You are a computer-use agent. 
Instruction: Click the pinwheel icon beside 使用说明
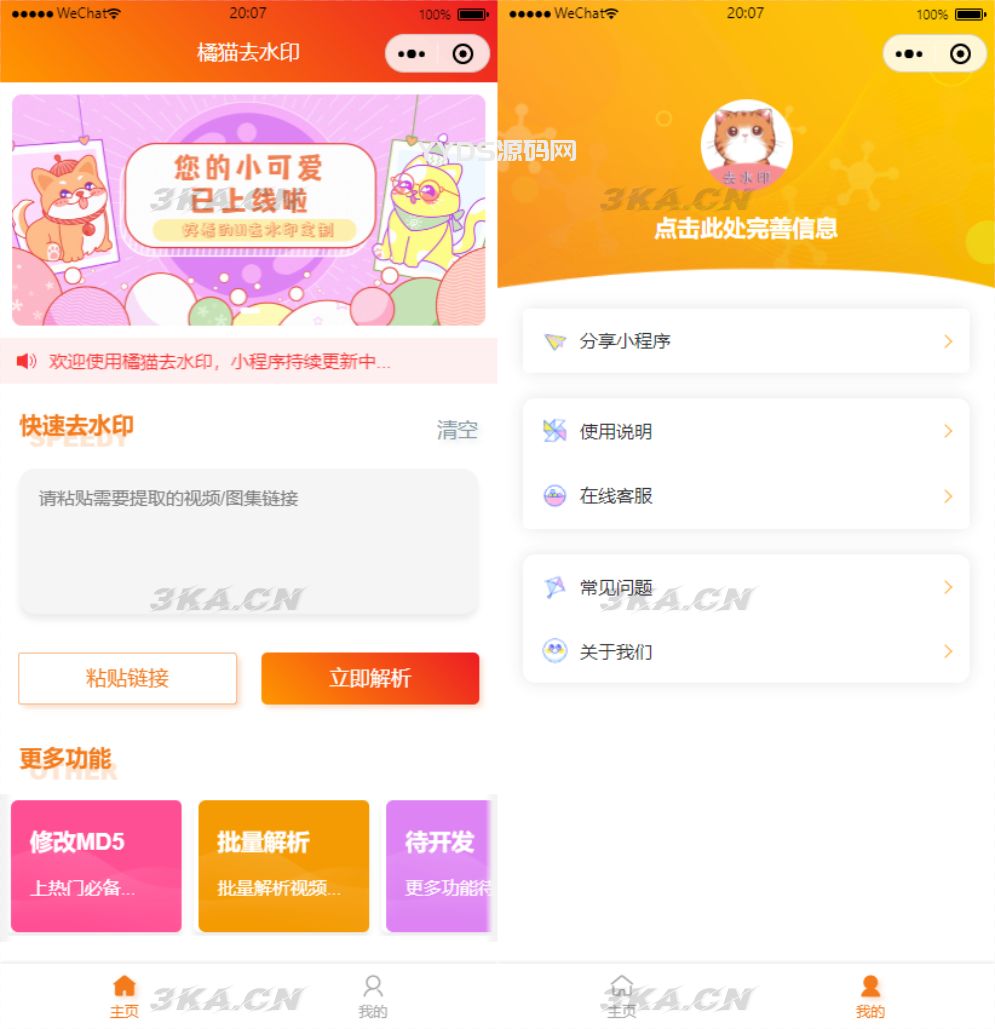pos(555,431)
